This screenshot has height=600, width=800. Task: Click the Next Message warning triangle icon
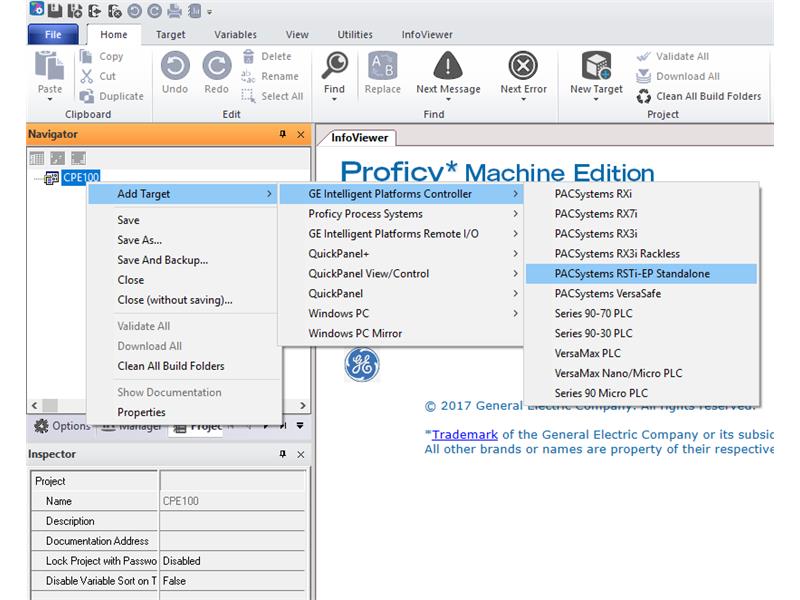tap(448, 66)
